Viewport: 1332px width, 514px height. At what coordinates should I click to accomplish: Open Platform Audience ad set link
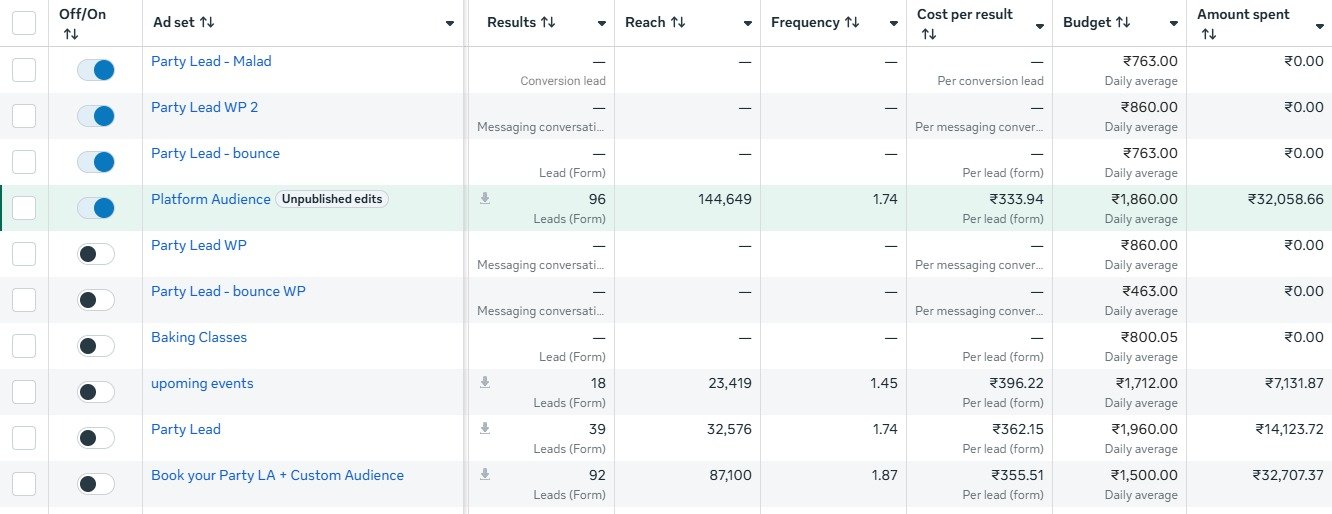210,199
